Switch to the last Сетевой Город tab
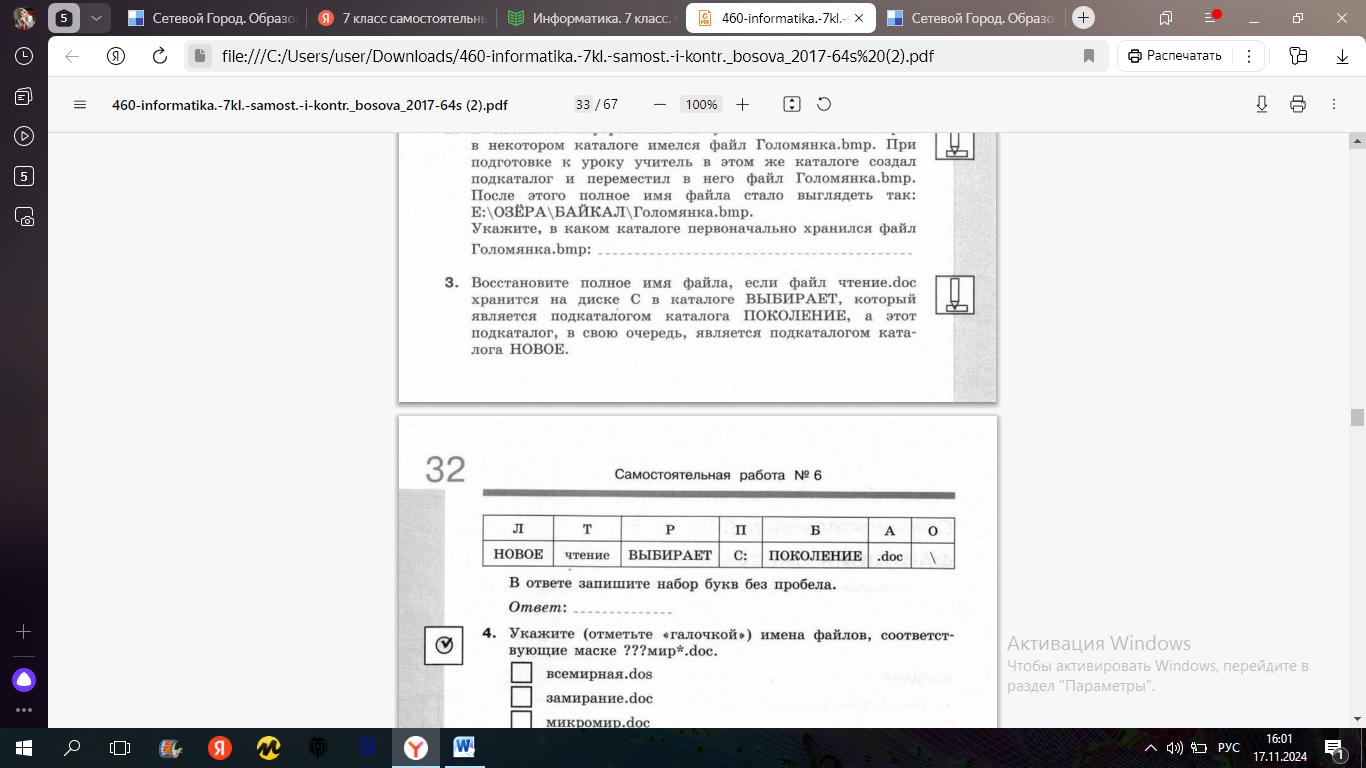The image size is (1366, 768). 970,18
